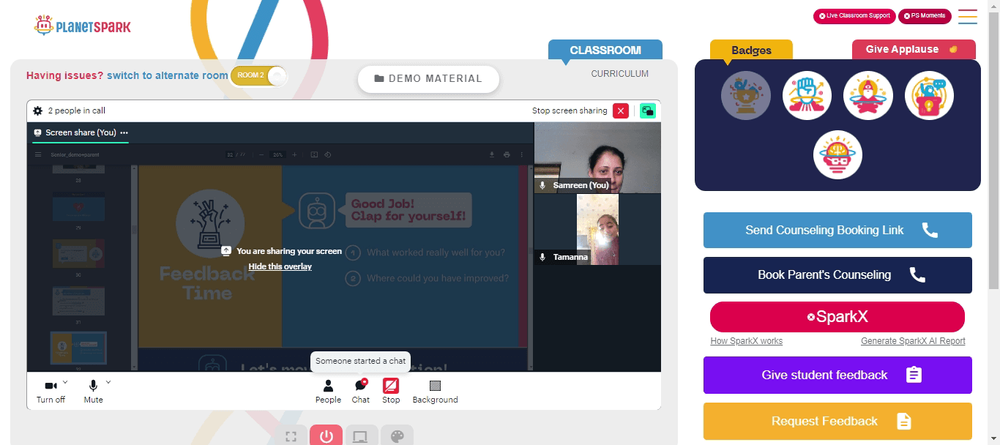Open the DEMO MATERIAL folder
Screen dimensions: 1000x445
(428, 79)
